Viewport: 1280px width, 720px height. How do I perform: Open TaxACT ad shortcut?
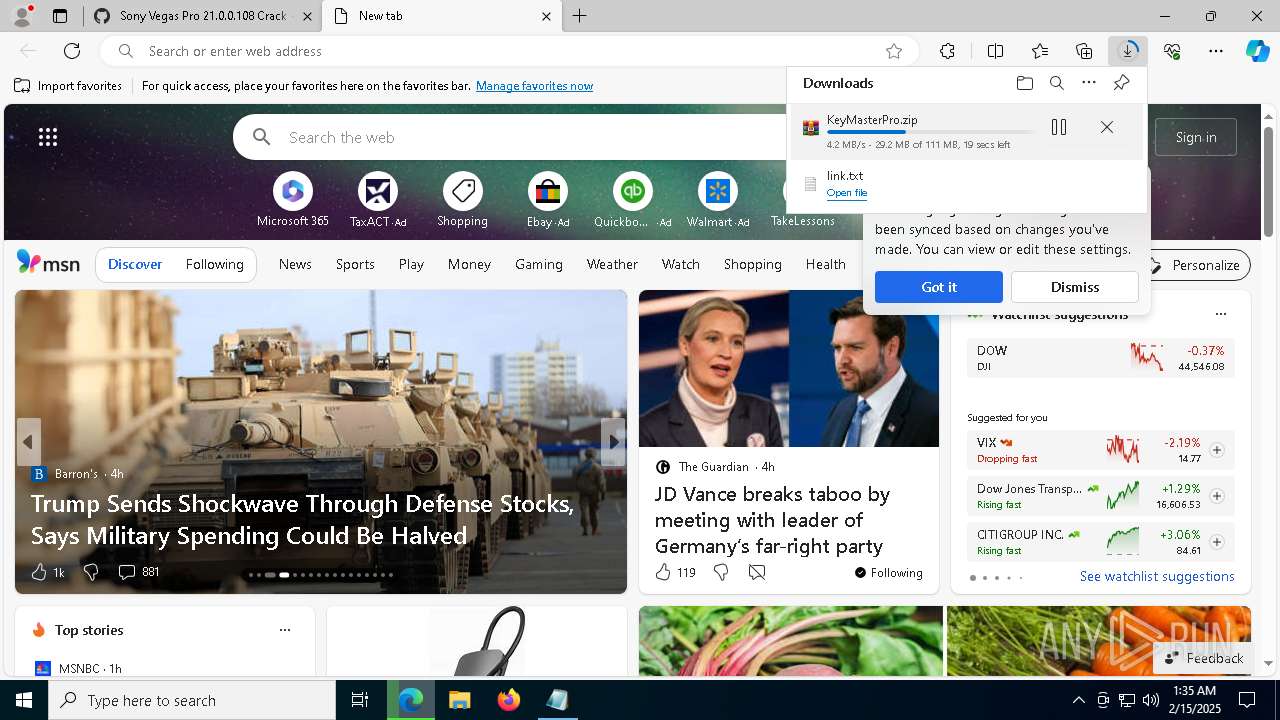coord(378,201)
